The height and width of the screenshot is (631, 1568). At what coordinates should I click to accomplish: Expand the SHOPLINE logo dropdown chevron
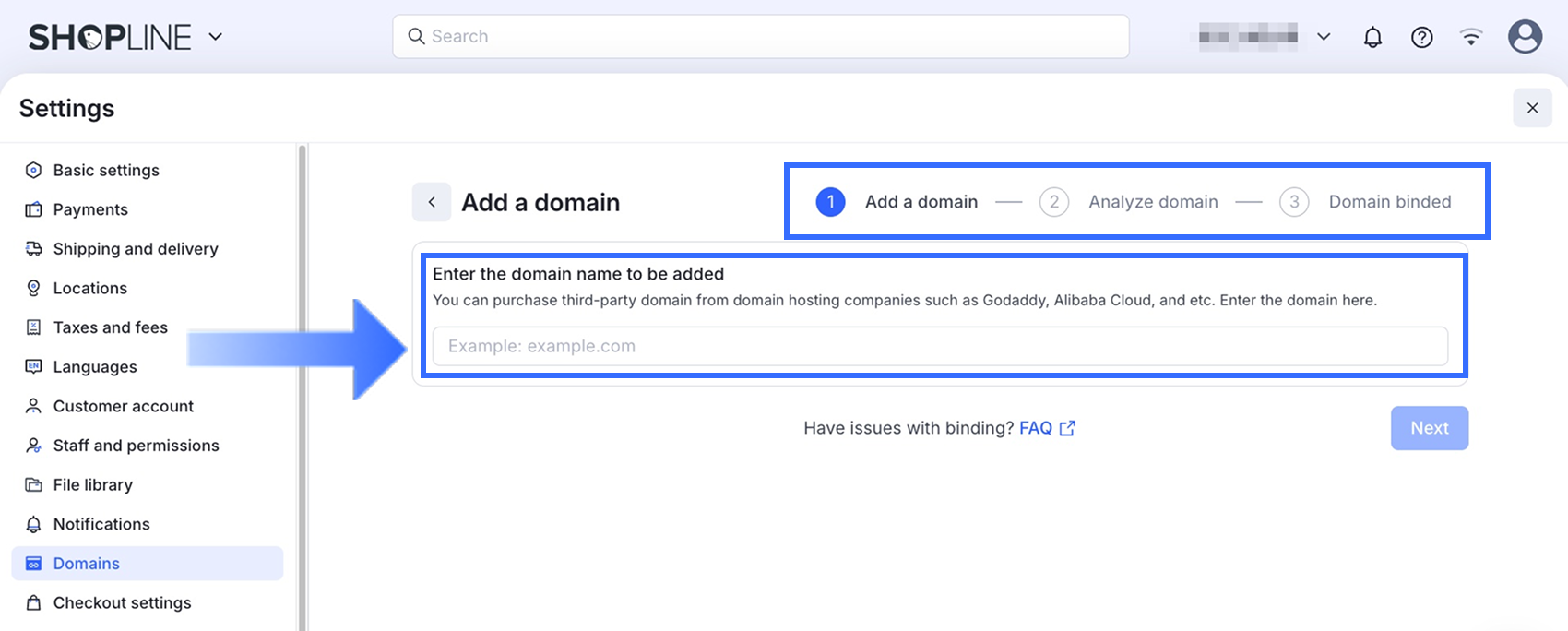(216, 37)
